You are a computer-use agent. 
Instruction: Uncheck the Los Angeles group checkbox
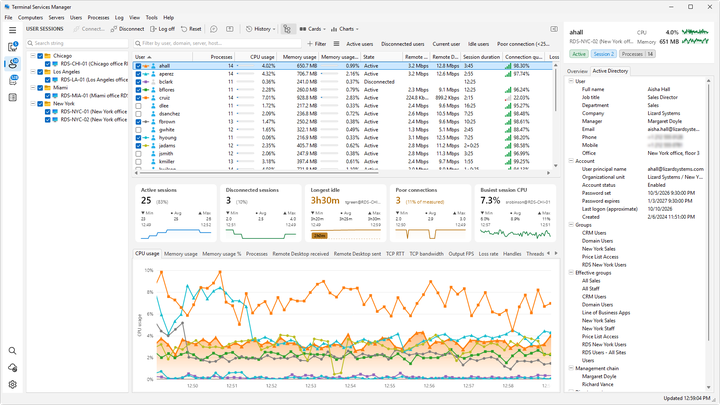40,72
